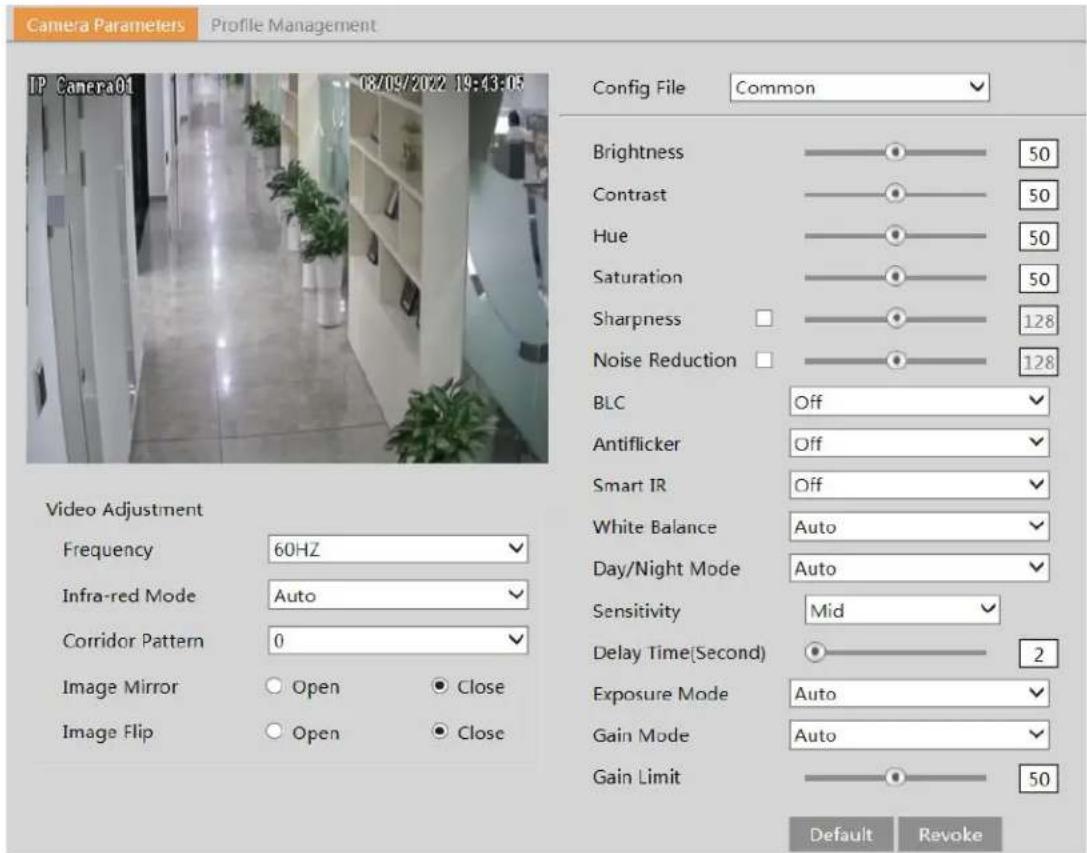Viewport: 1087px width, 853px height.
Task: Open the Config File dropdown
Action: [x=859, y=88]
